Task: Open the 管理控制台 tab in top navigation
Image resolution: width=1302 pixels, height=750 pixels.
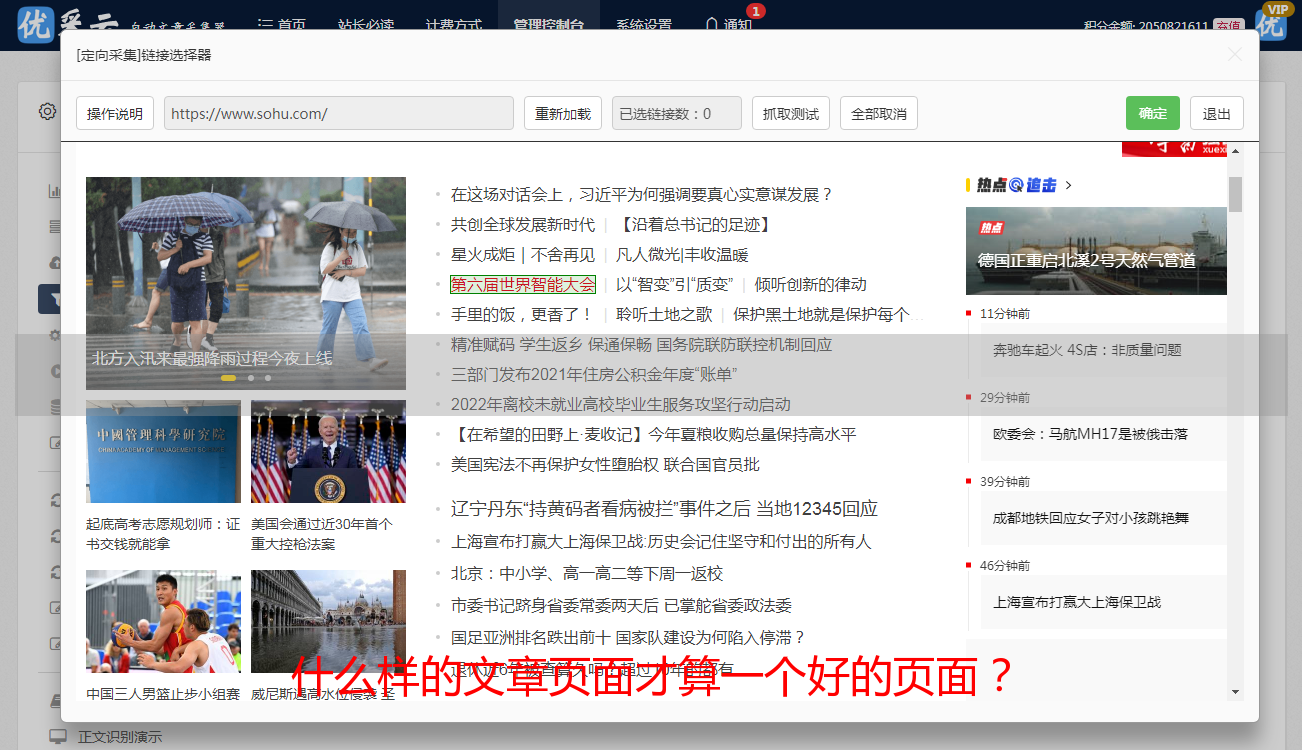Action: tap(548, 25)
